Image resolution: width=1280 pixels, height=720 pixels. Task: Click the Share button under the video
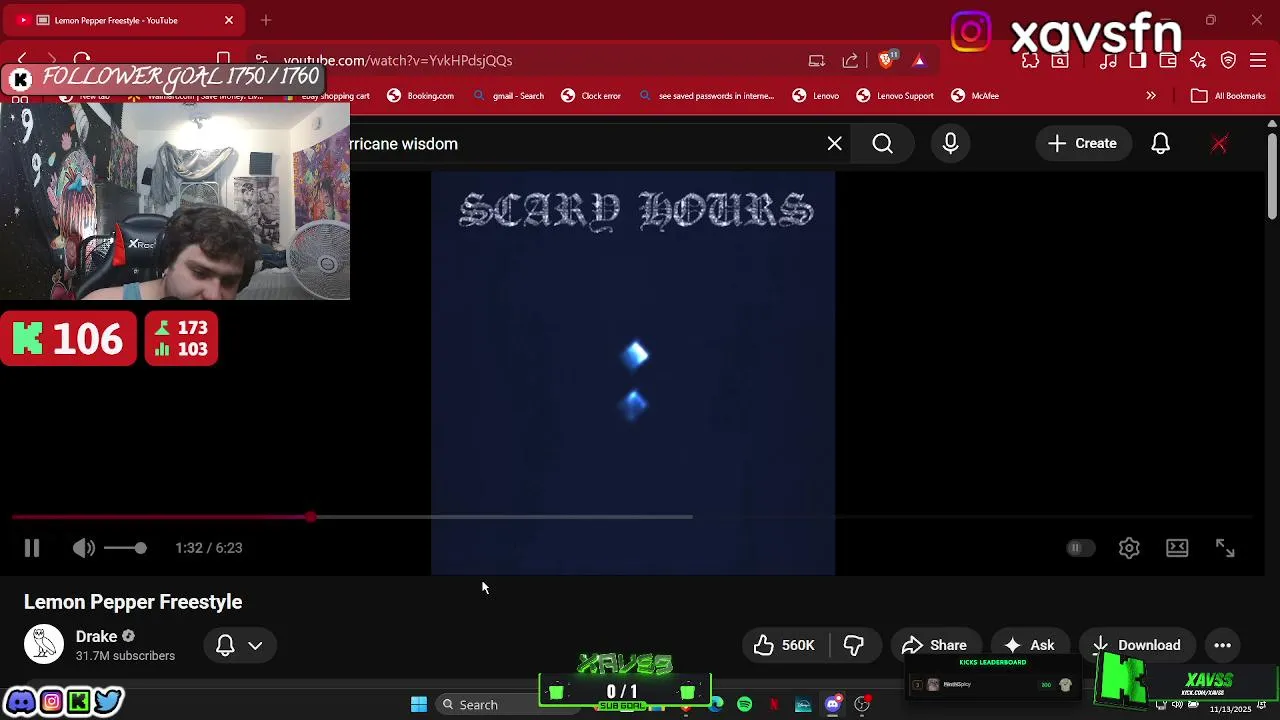click(935, 645)
